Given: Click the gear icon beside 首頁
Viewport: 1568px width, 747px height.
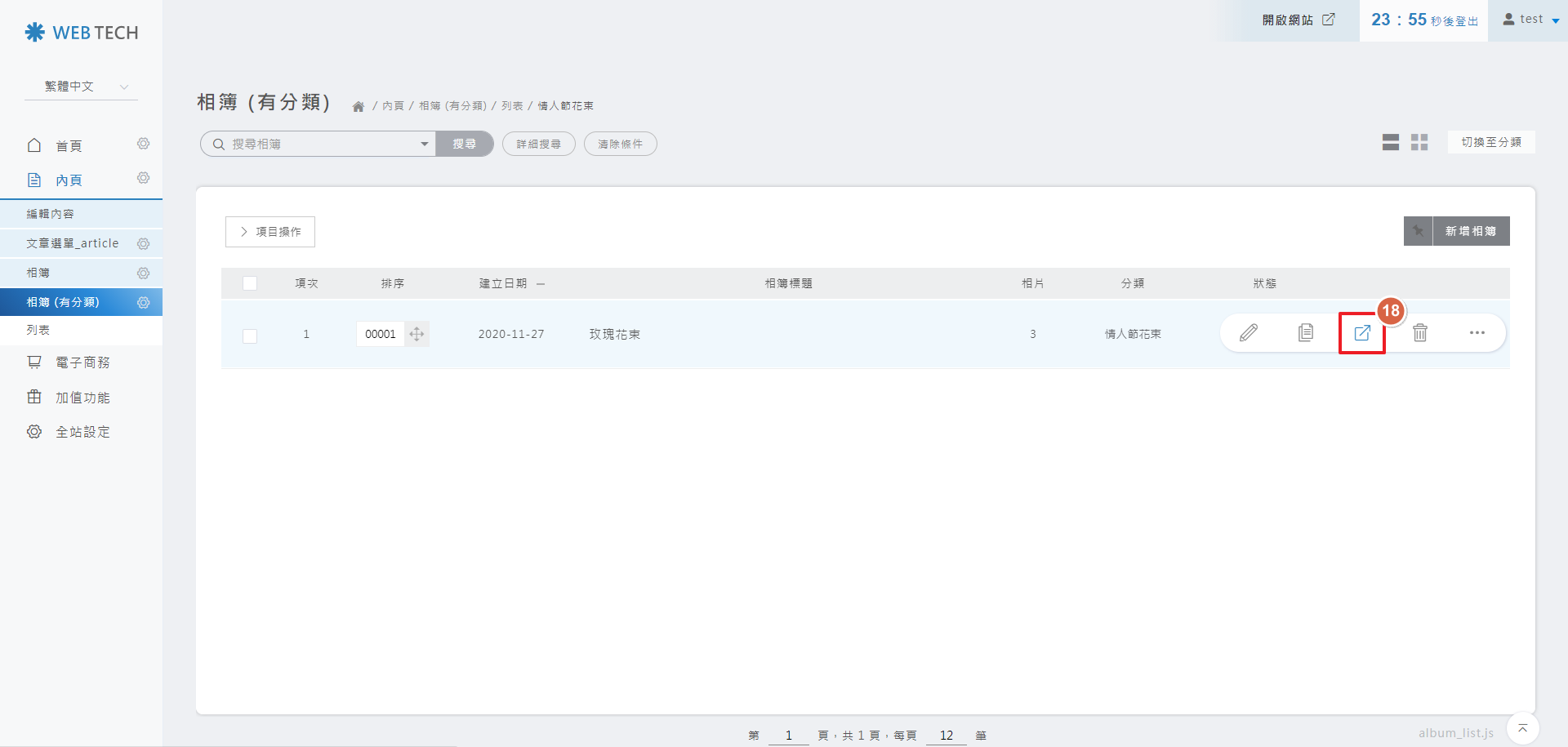Looking at the screenshot, I should pyautogui.click(x=143, y=145).
